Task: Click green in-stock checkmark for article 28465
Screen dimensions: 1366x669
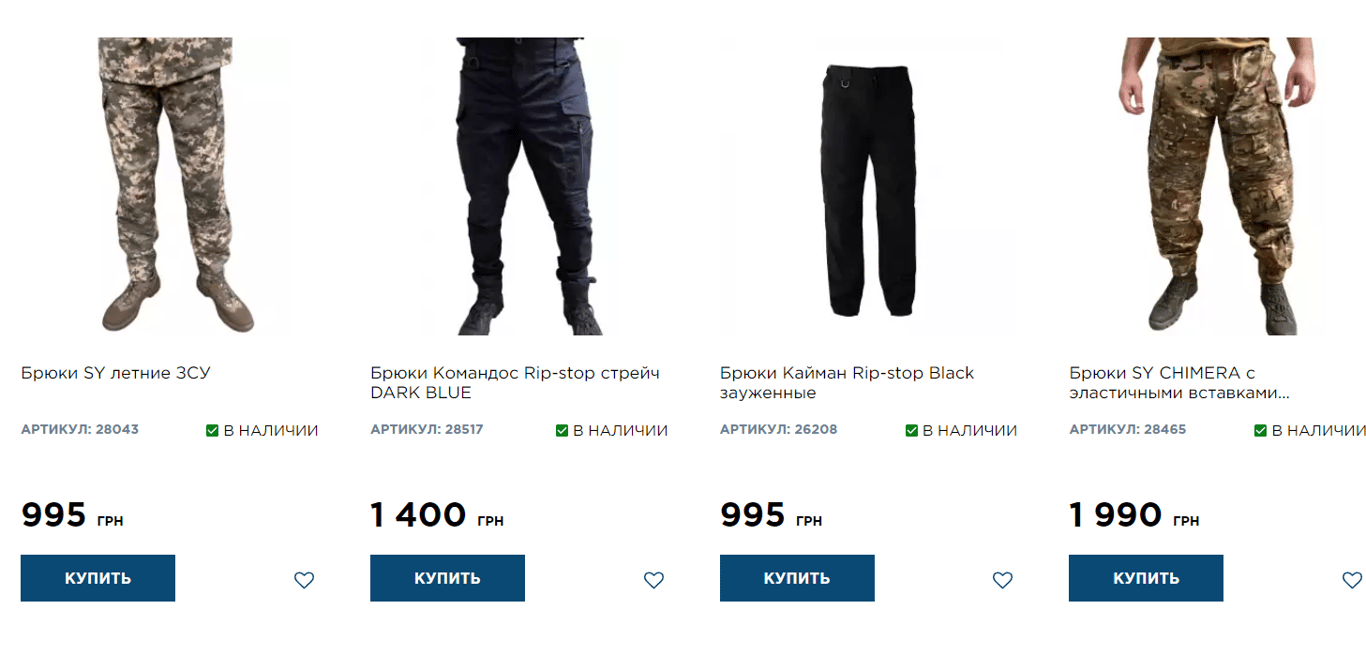Action: 1261,431
